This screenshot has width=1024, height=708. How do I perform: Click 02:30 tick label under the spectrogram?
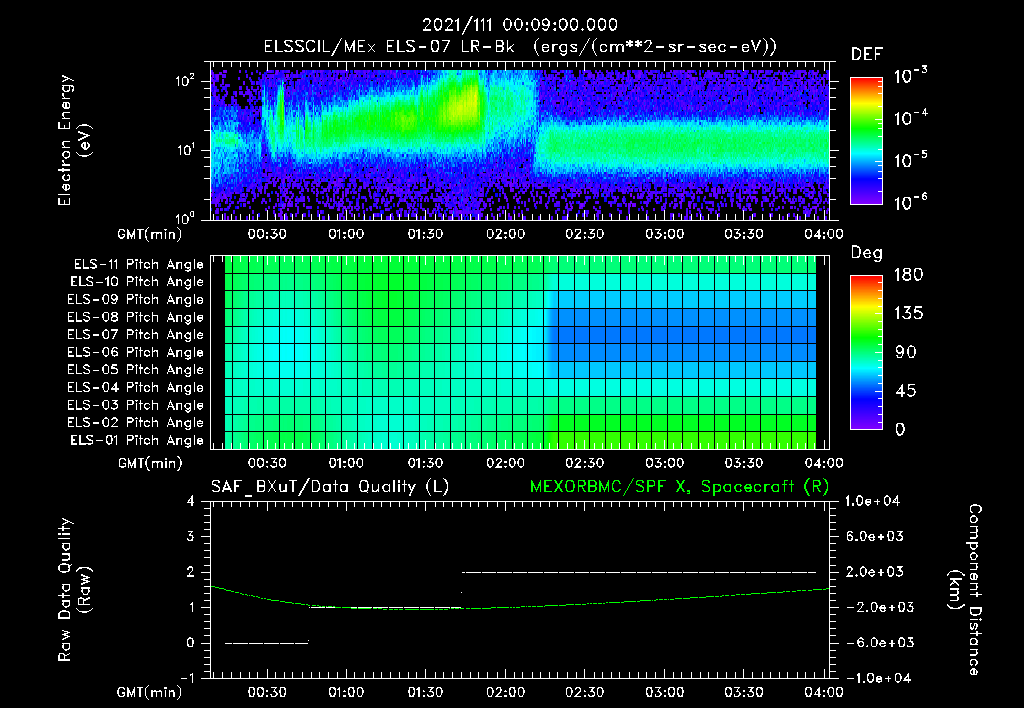(x=584, y=234)
